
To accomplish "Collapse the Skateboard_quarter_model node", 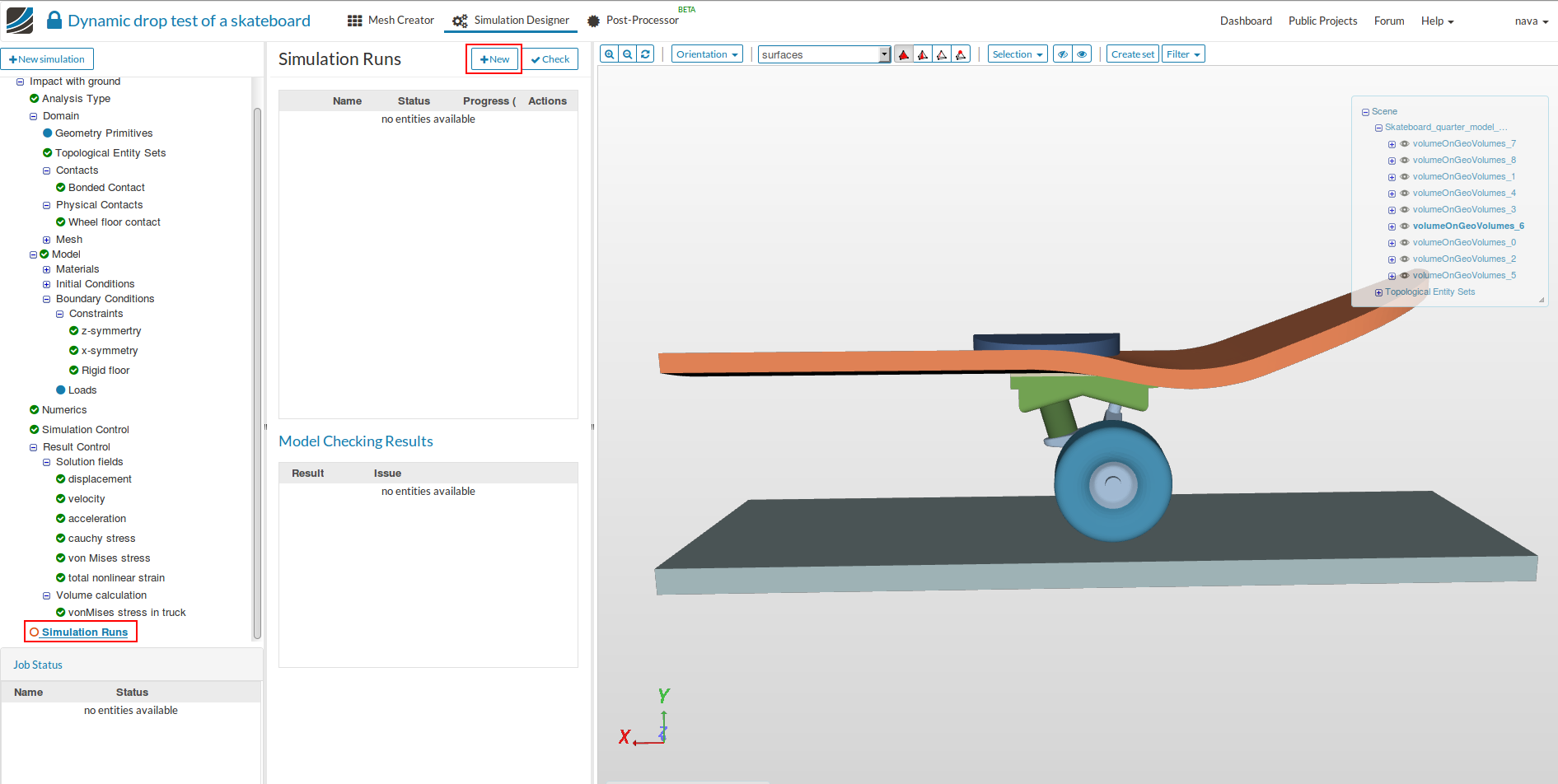I will click(1378, 128).
